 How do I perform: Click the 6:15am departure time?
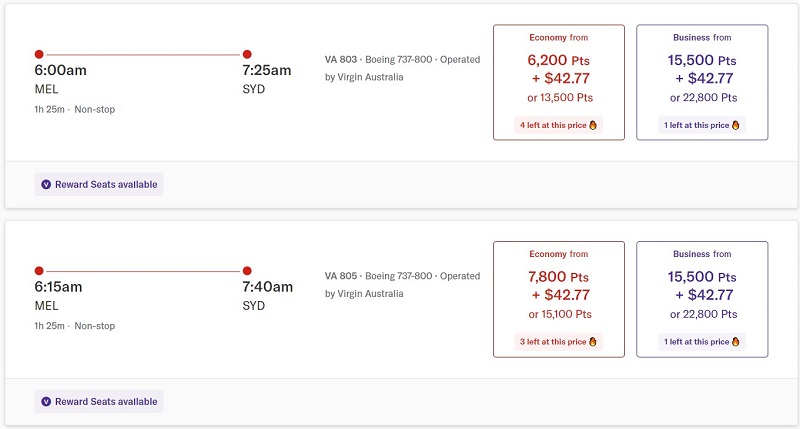[58, 287]
